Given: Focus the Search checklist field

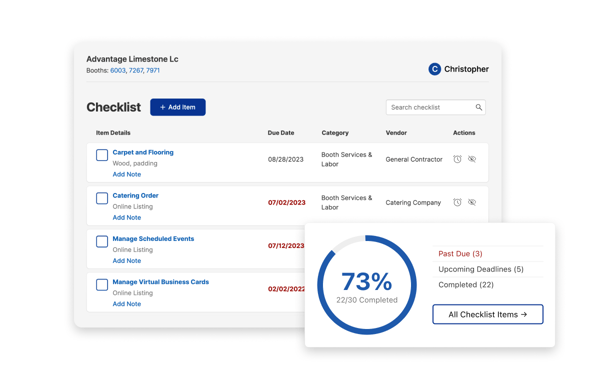Looking at the screenshot, I should pos(435,108).
